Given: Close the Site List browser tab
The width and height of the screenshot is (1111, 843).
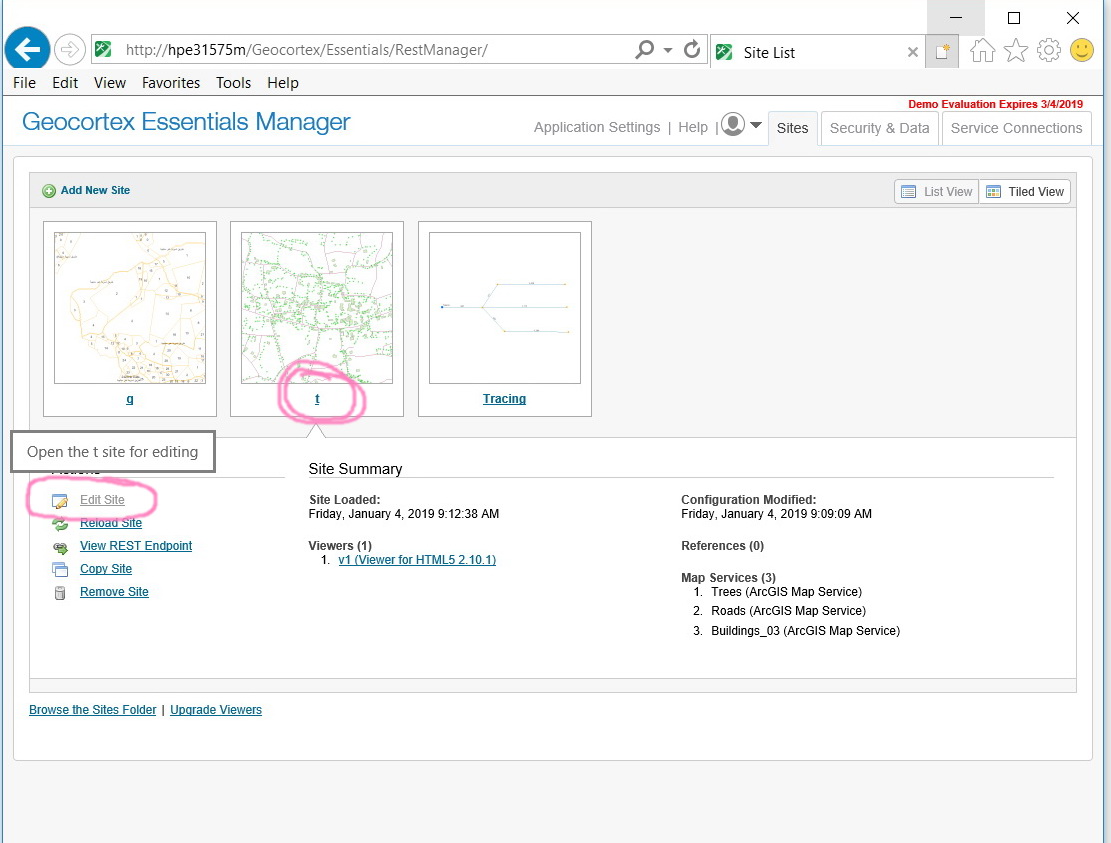Looking at the screenshot, I should click(x=913, y=52).
